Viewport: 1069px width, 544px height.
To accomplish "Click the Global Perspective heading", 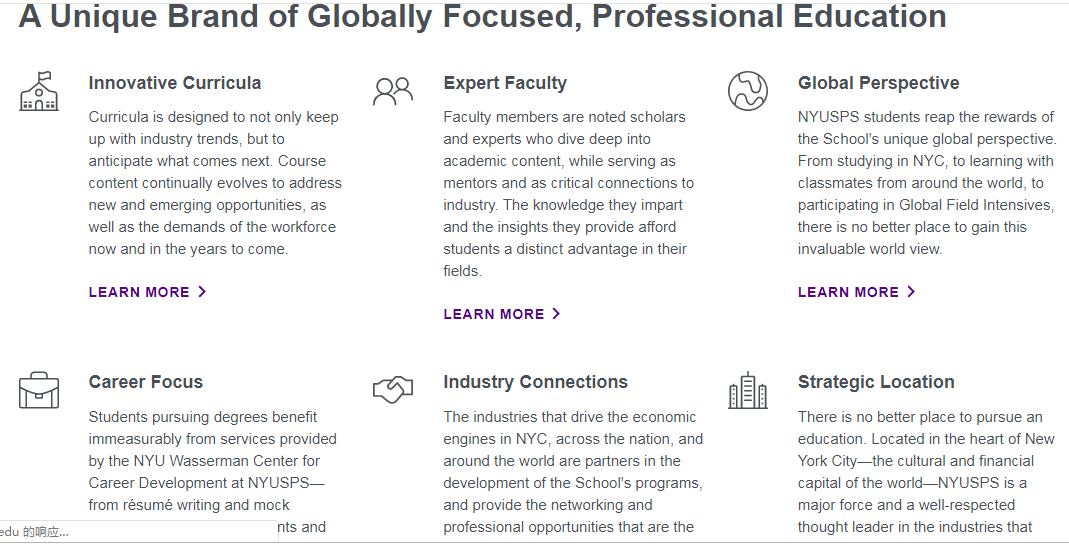I will (x=878, y=83).
